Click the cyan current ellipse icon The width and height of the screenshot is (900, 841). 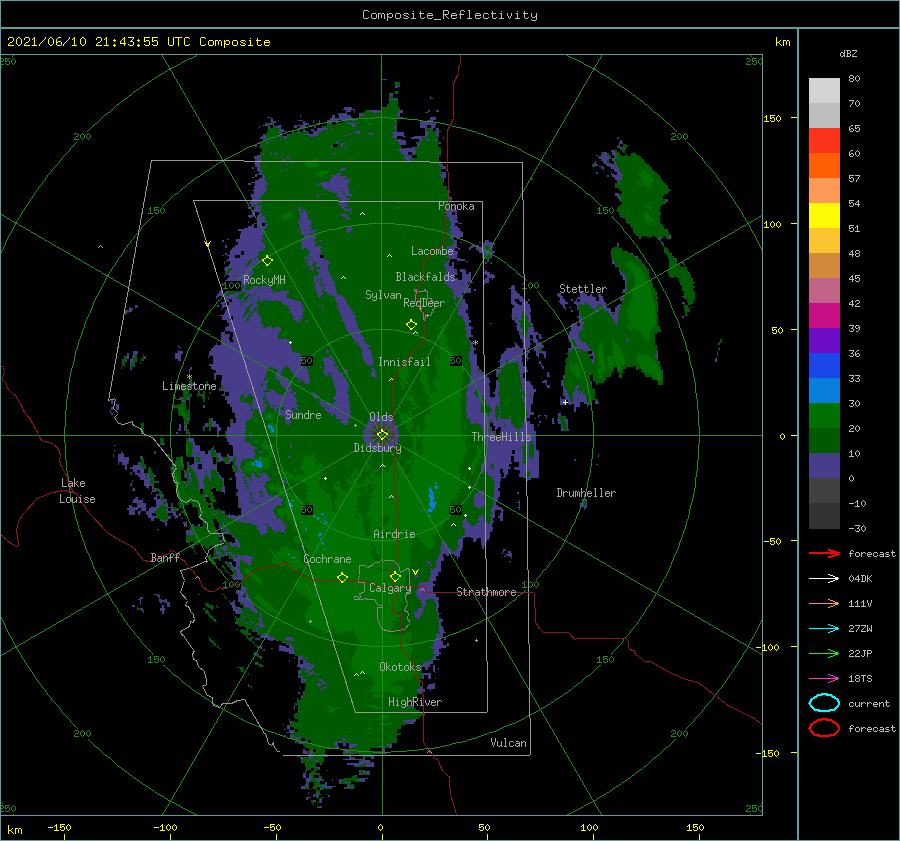coord(824,703)
